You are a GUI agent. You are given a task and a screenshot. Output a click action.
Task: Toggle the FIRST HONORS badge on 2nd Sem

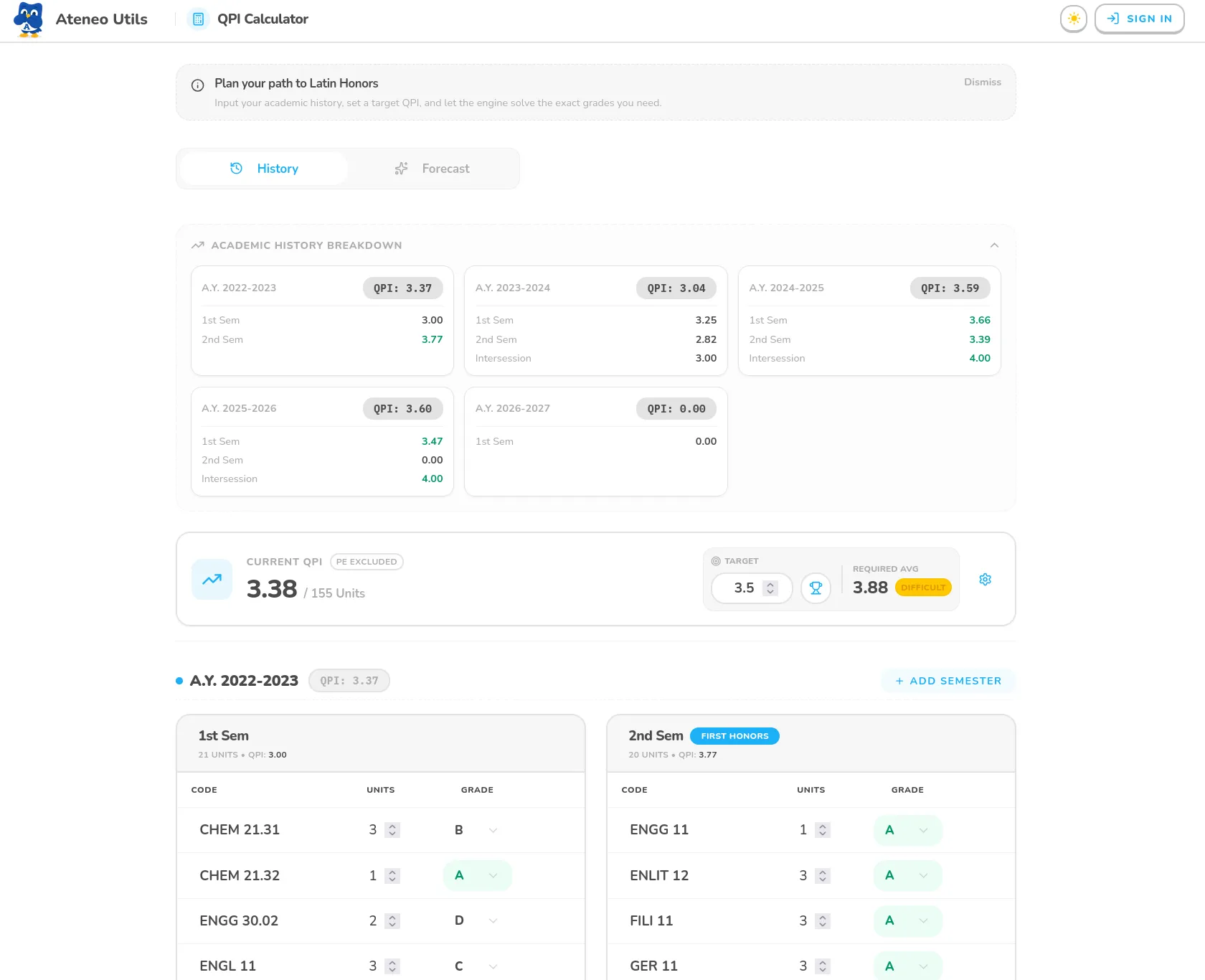(734, 735)
